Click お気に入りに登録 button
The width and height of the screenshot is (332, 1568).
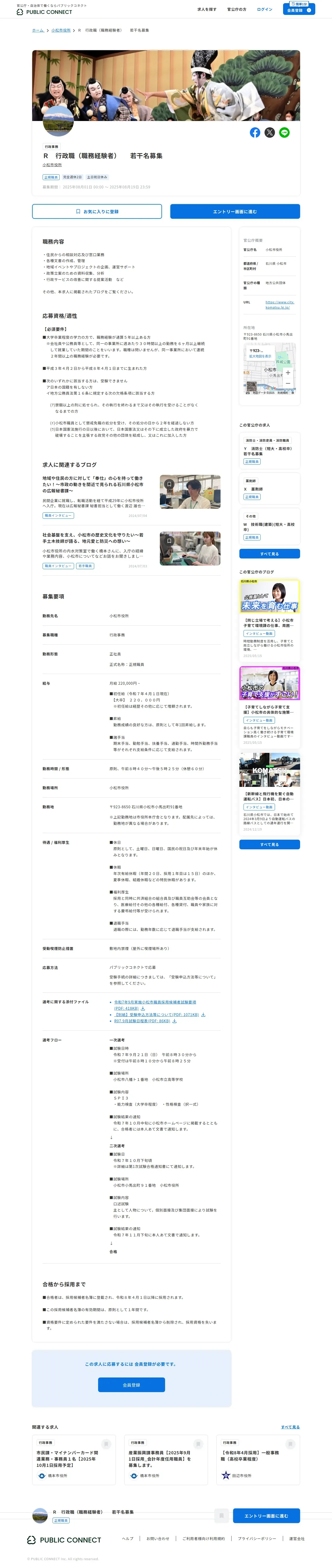97,211
